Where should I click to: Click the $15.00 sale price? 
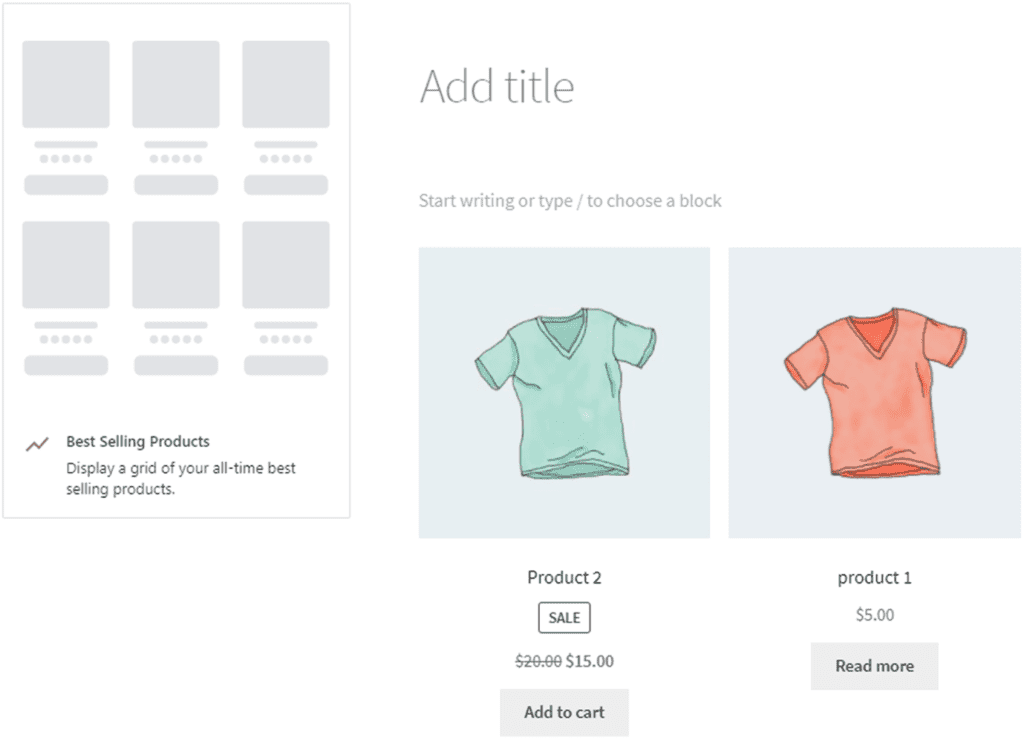(x=590, y=661)
